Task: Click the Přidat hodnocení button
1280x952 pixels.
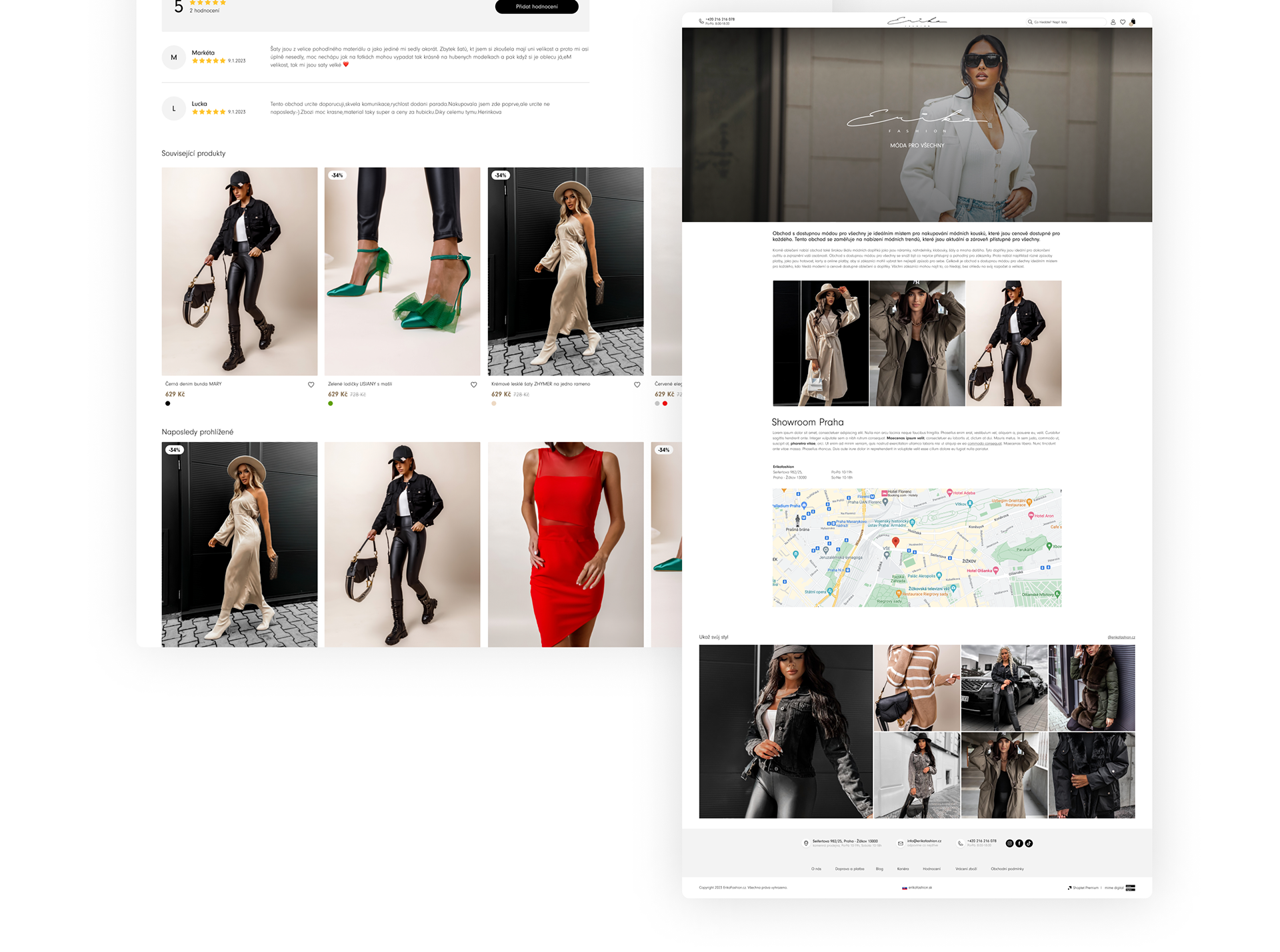Action: [537, 7]
